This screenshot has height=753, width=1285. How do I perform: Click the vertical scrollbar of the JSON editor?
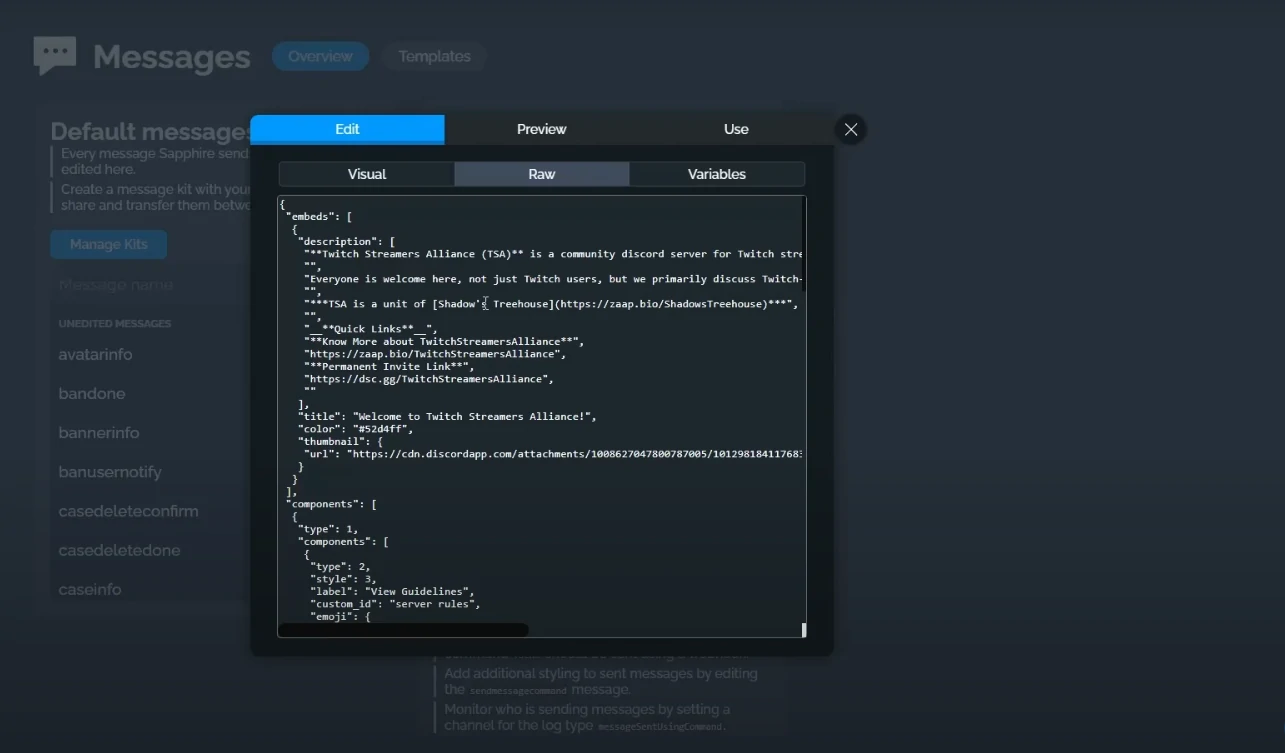804,243
